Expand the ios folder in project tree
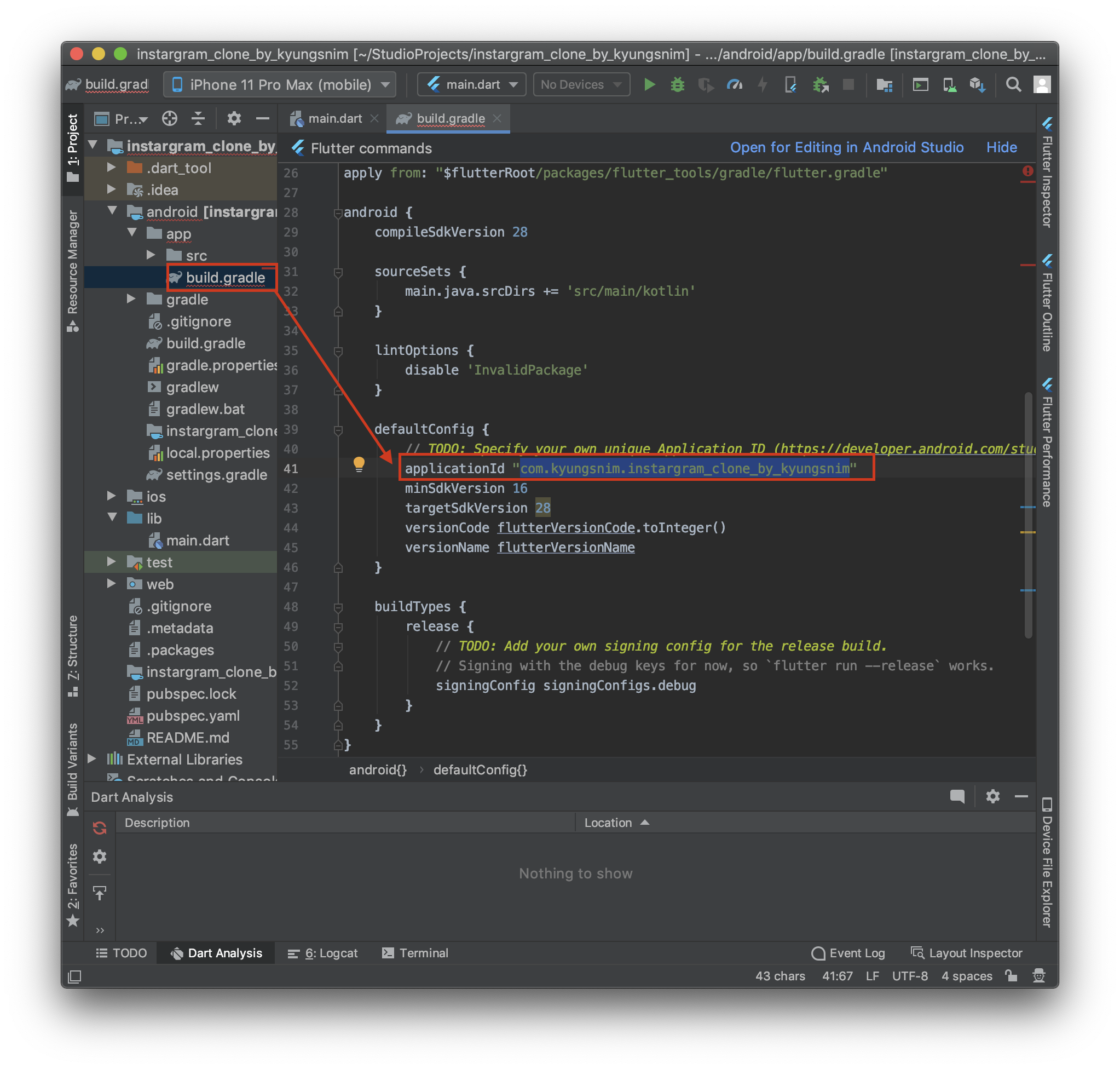The height and width of the screenshot is (1069, 1120). pos(112,496)
